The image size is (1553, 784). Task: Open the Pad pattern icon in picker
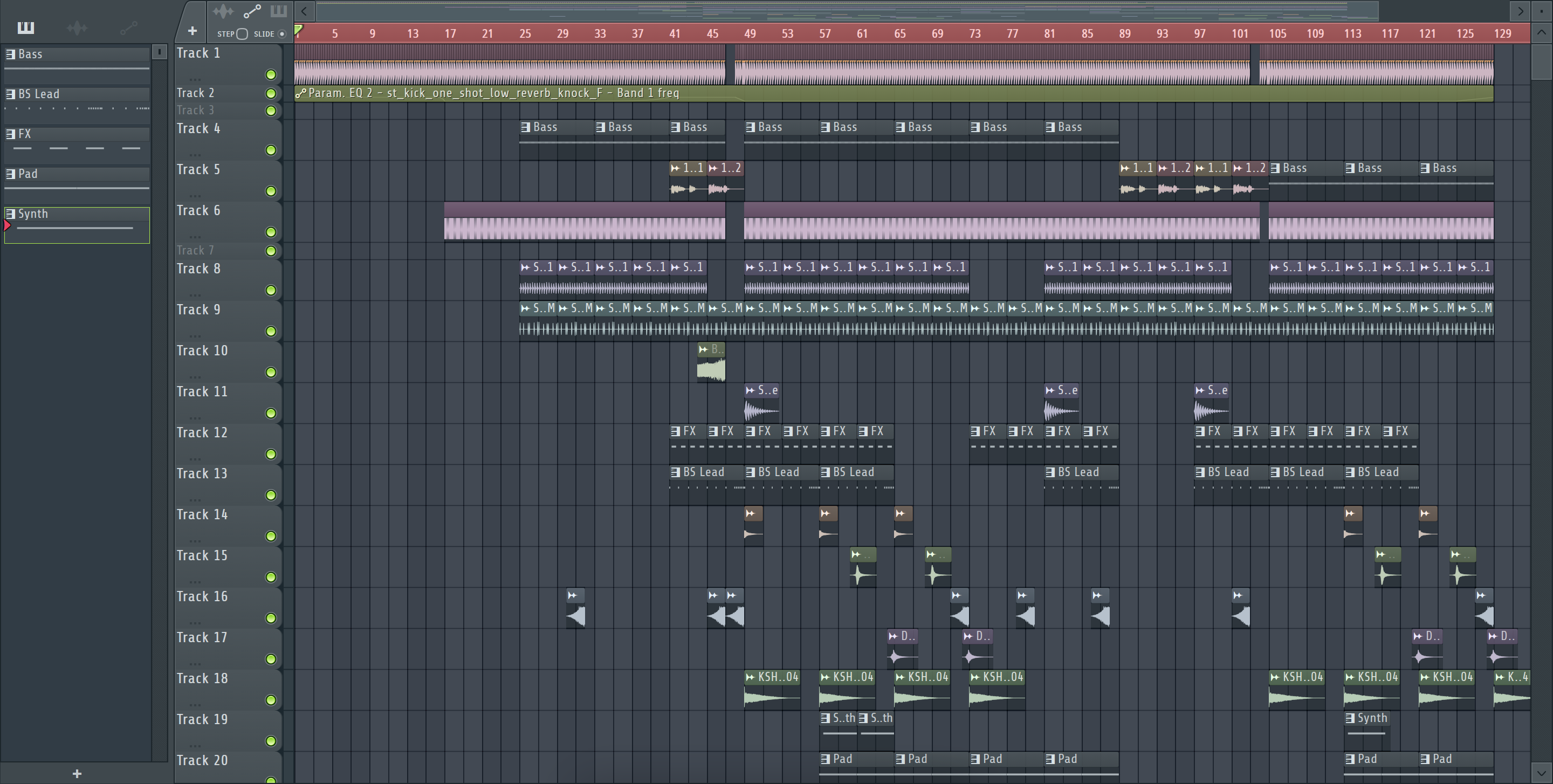point(10,174)
